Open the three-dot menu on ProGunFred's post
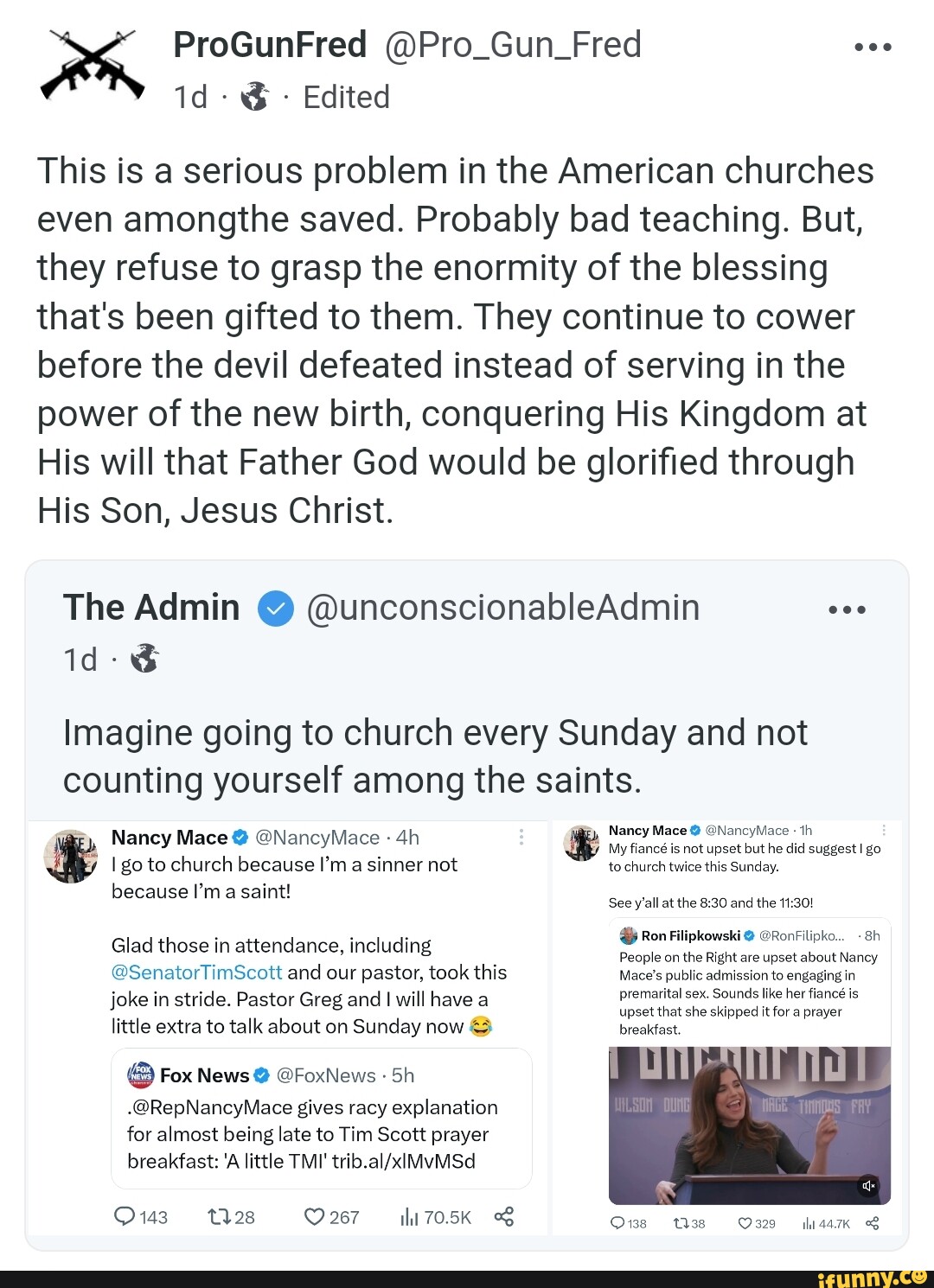The image size is (934, 1288). pyautogui.click(x=872, y=48)
